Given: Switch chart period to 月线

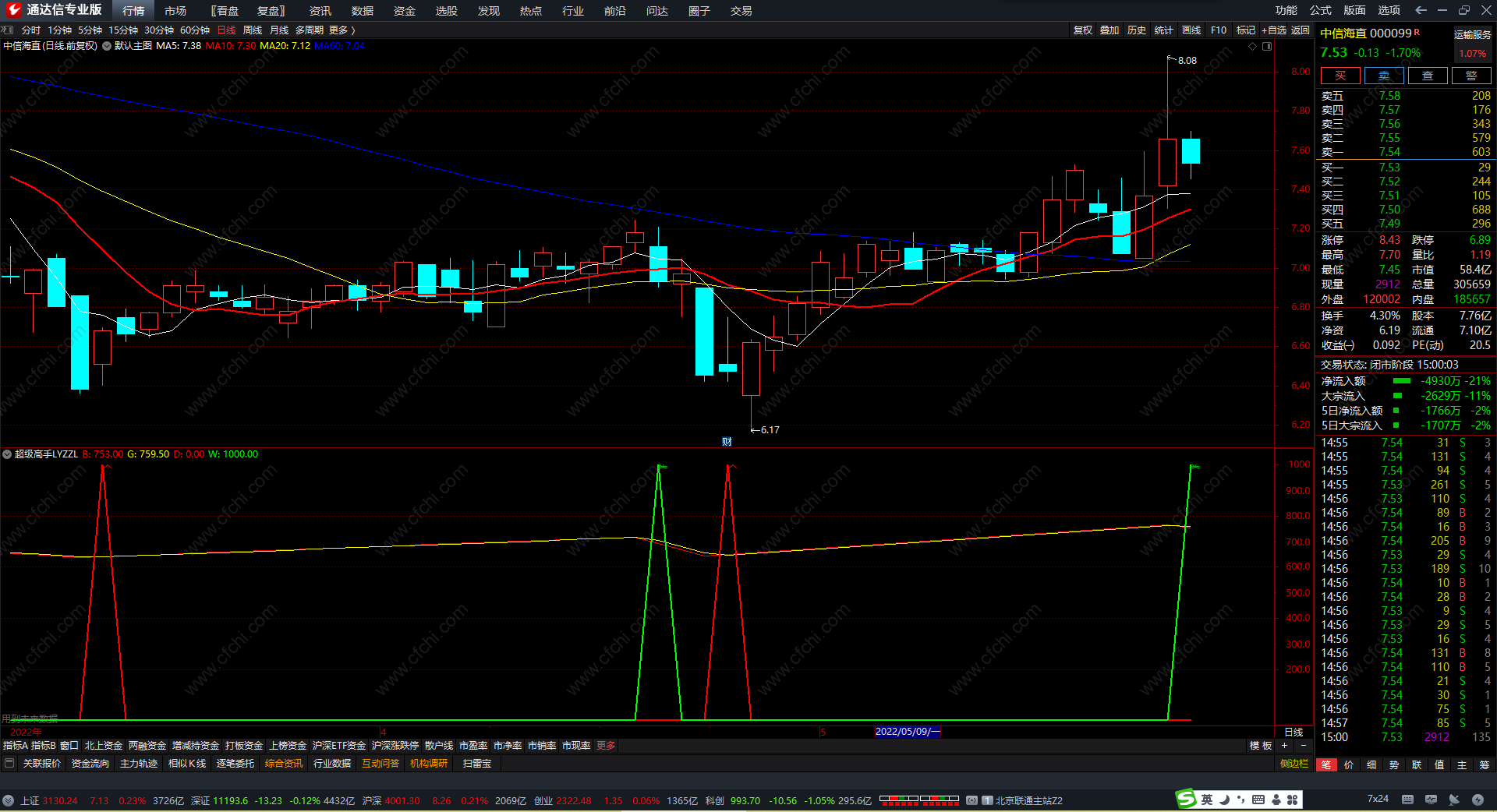Looking at the screenshot, I should 279,30.
